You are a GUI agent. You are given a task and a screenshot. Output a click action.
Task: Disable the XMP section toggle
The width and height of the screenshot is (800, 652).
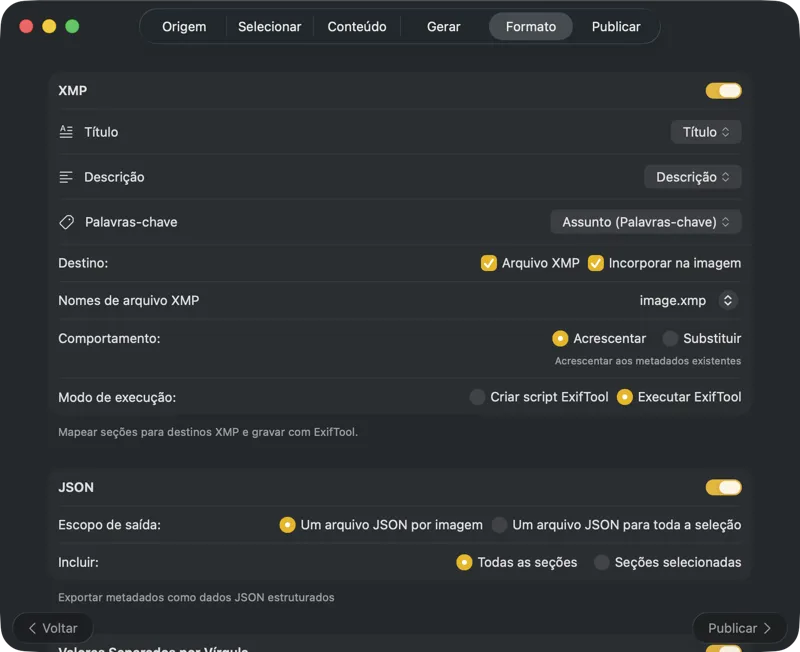723,90
